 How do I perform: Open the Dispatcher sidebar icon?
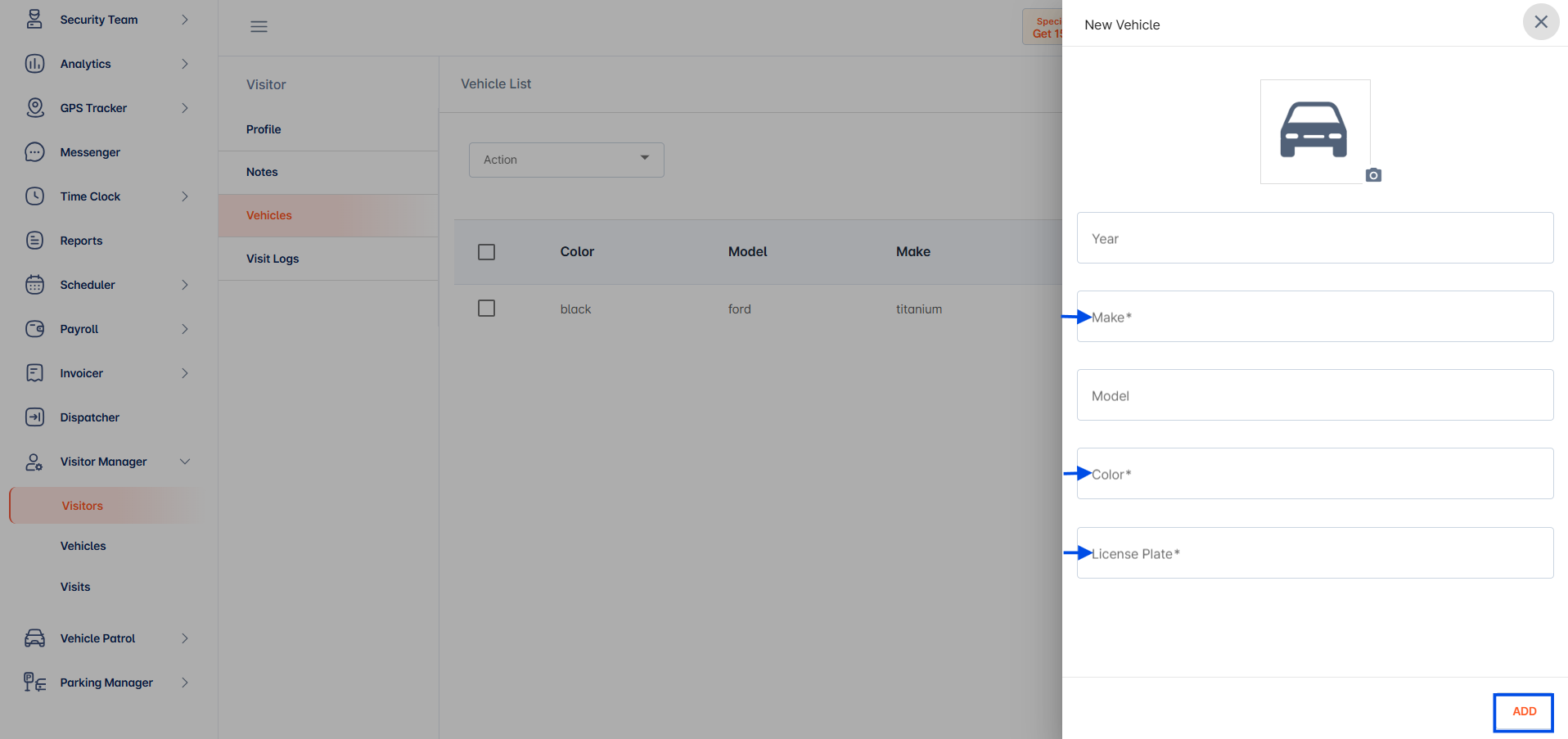point(34,417)
